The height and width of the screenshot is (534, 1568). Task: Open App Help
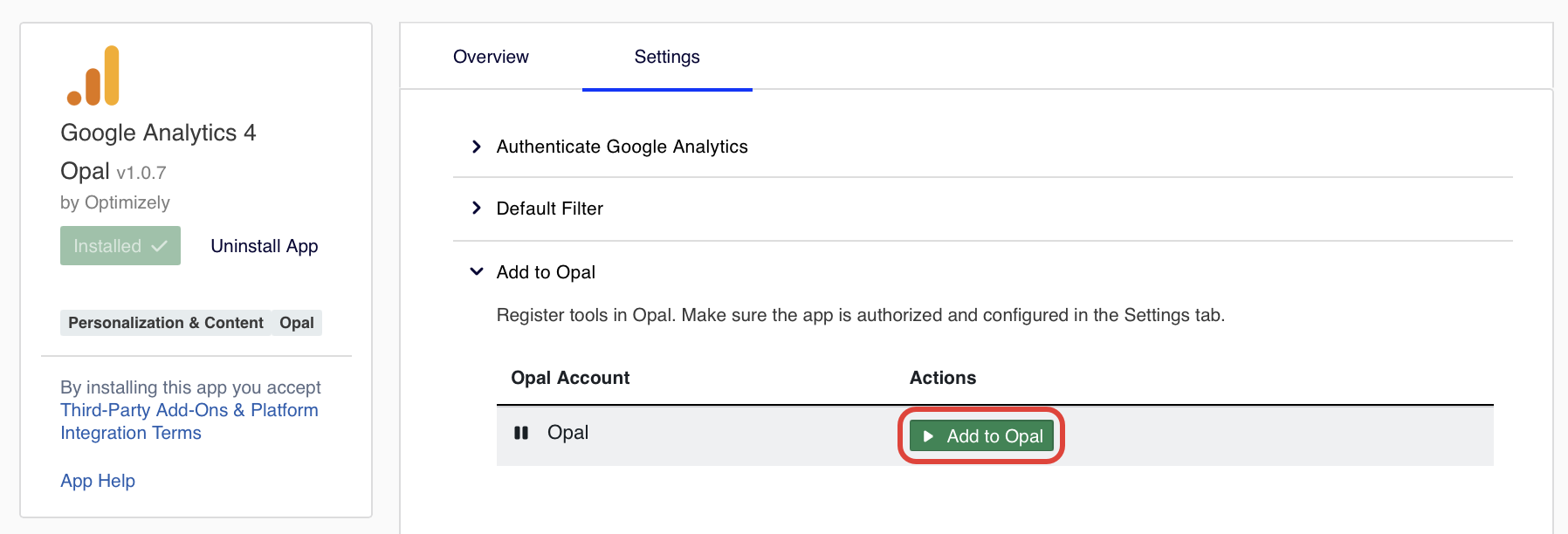[x=97, y=481]
